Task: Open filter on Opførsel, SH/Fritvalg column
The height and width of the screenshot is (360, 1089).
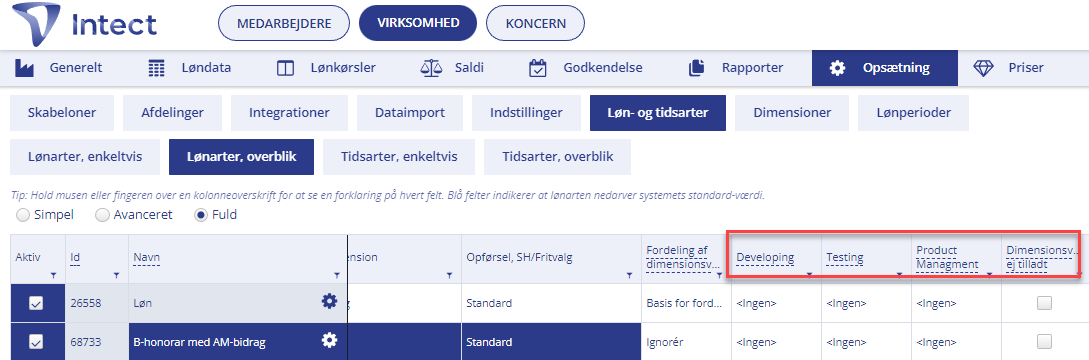Action: [x=629, y=276]
